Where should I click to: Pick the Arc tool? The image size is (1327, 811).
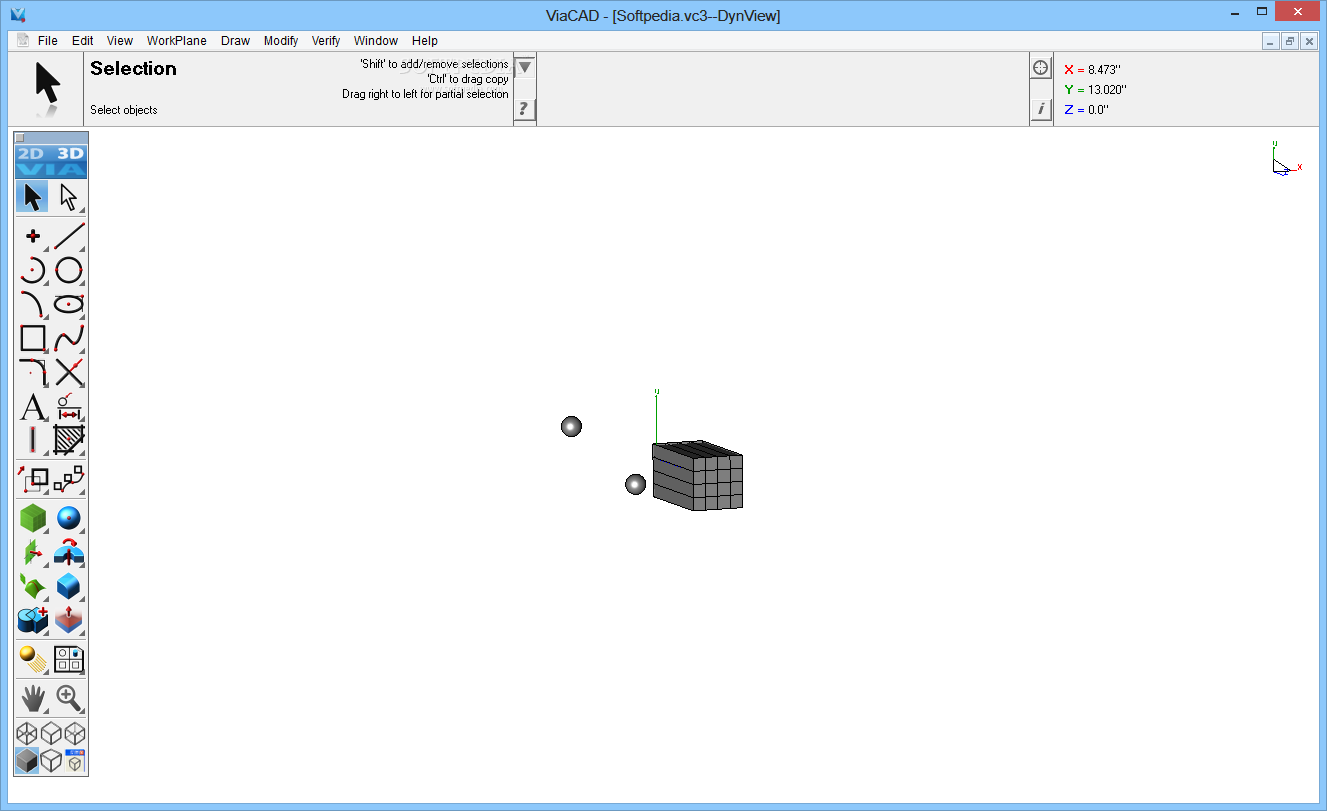(33, 270)
